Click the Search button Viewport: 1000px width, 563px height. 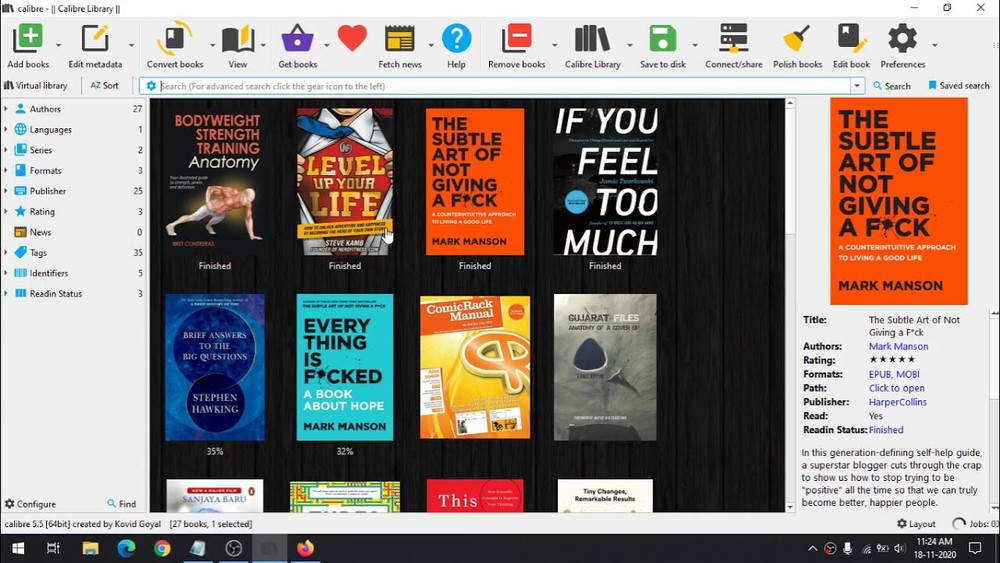pos(892,85)
